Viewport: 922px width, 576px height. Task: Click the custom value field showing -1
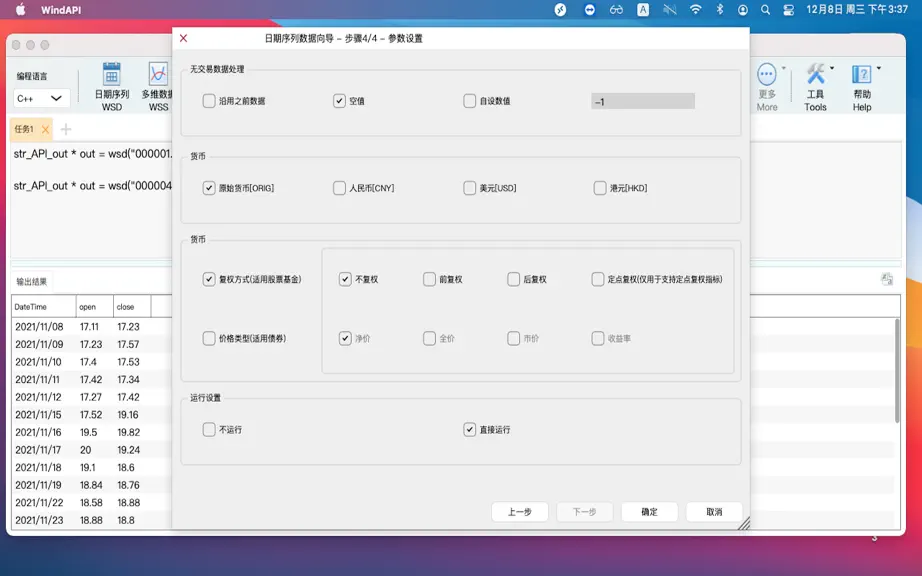coord(643,101)
